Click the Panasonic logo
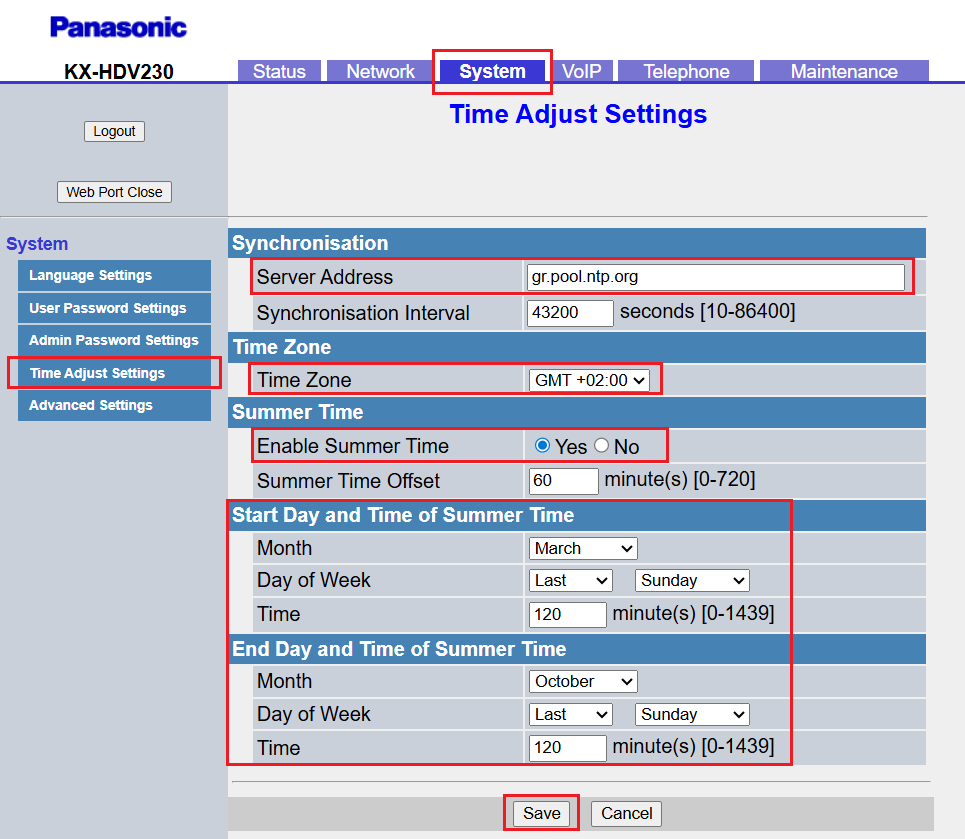The width and height of the screenshot is (965, 839). tap(118, 27)
